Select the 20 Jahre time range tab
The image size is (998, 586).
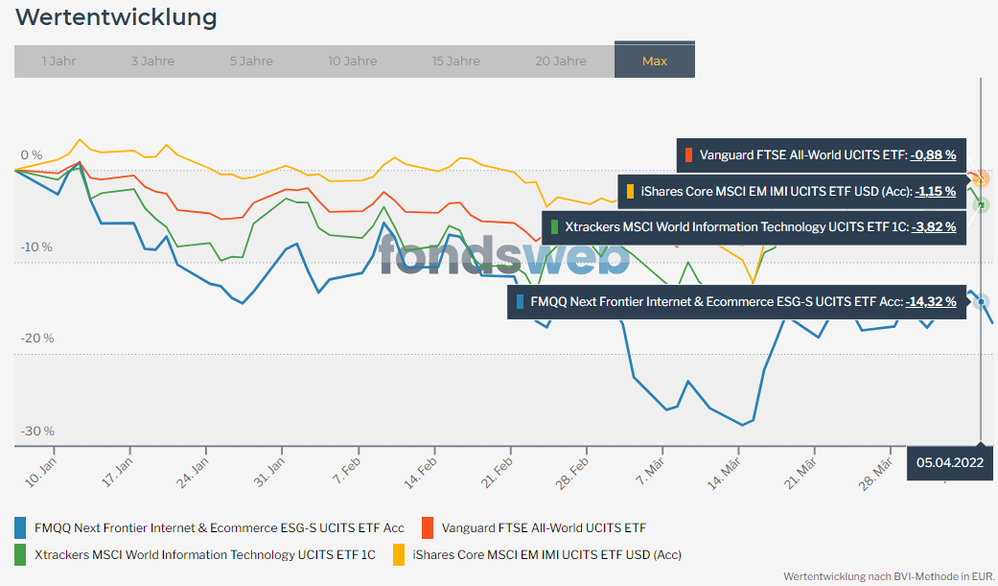pyautogui.click(x=561, y=61)
